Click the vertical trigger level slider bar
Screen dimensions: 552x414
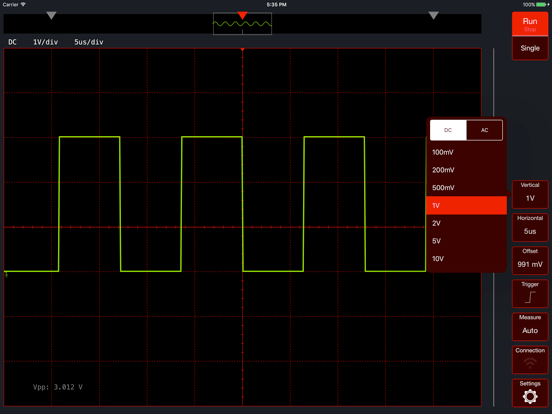[494, 227]
